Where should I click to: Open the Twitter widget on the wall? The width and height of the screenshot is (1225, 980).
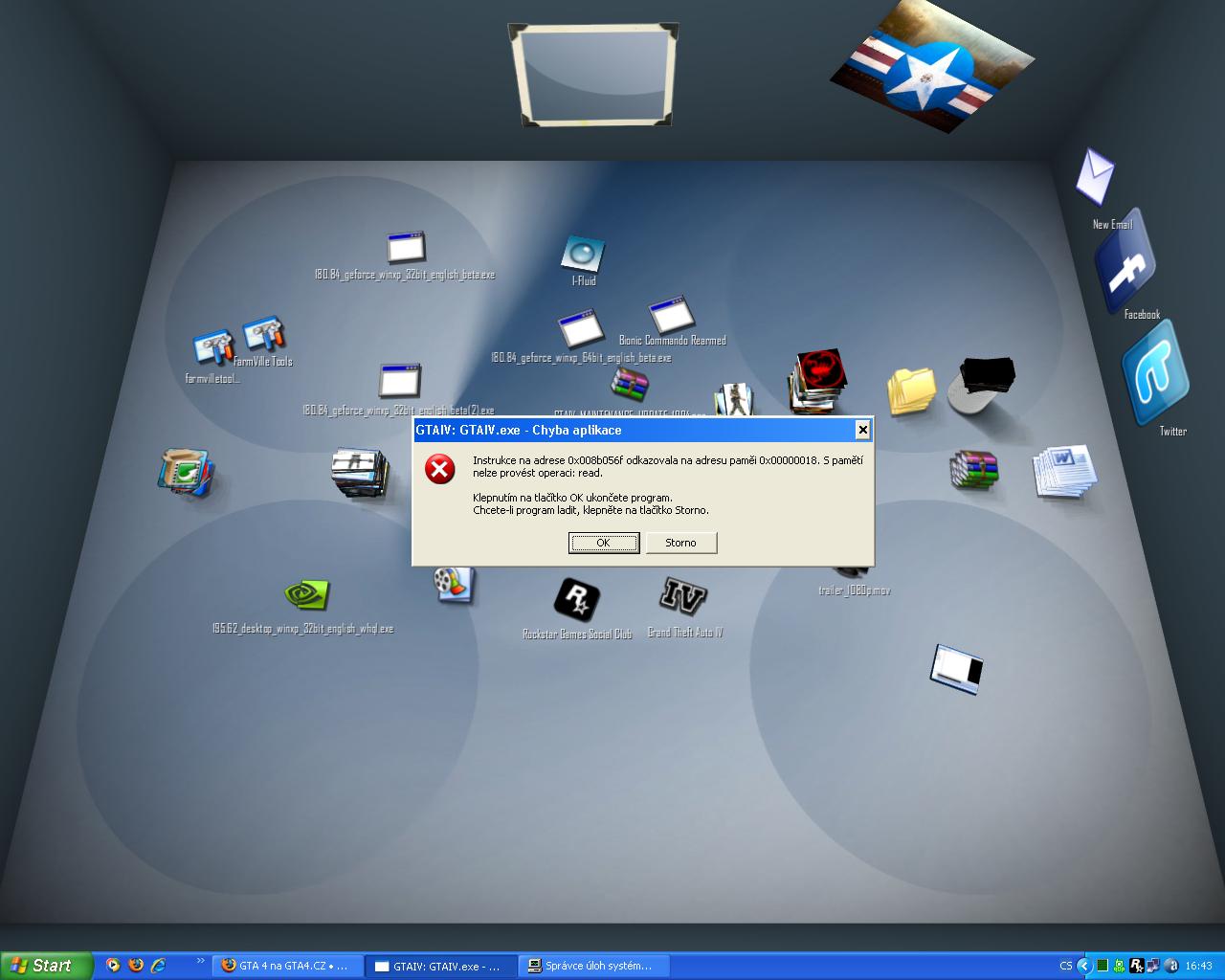(x=1155, y=373)
